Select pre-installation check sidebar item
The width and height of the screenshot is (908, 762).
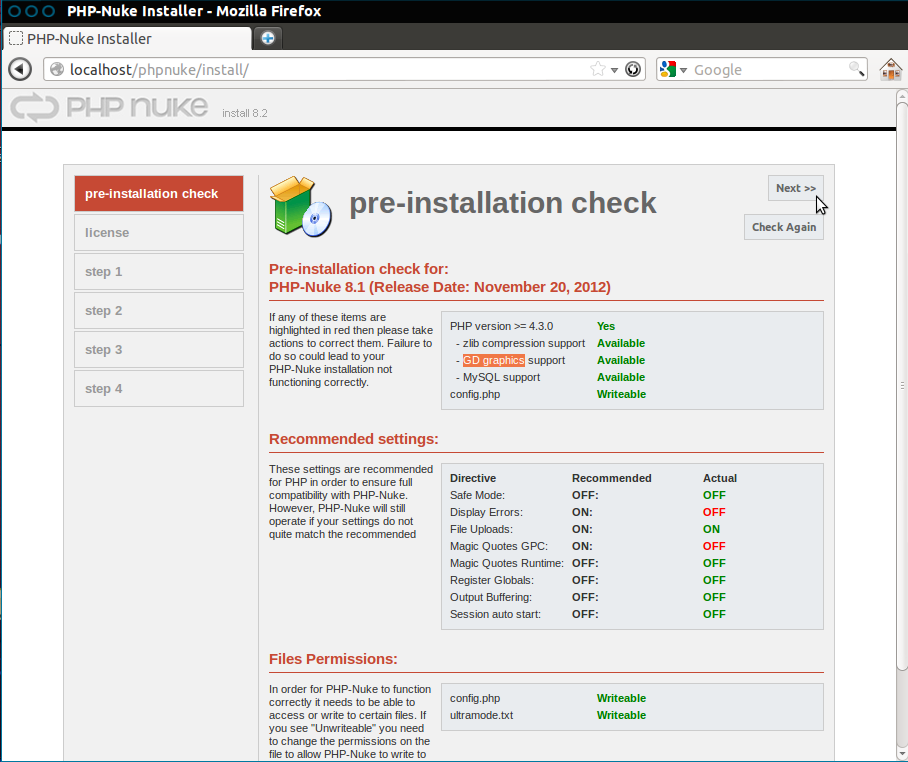point(159,193)
